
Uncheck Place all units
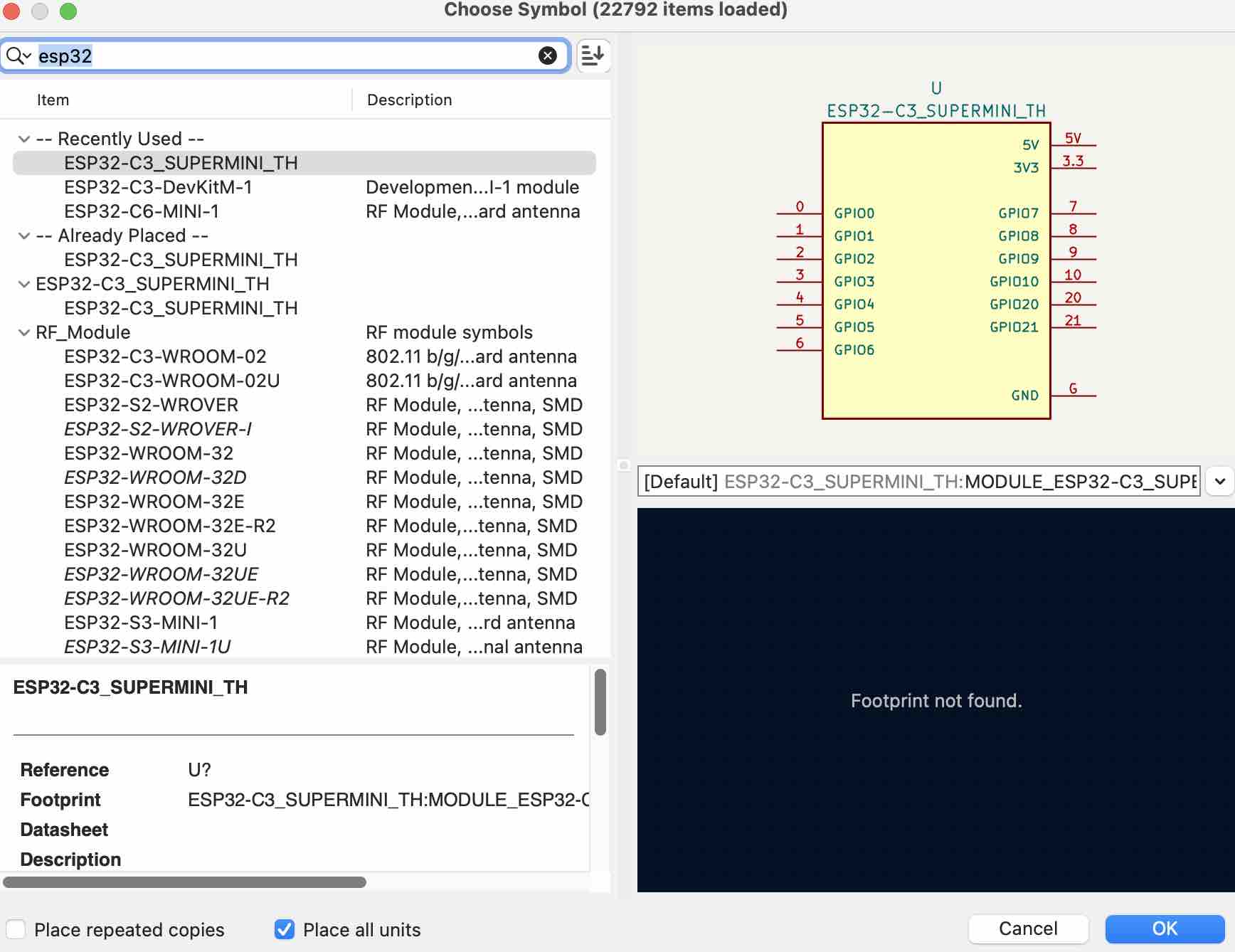point(285,929)
